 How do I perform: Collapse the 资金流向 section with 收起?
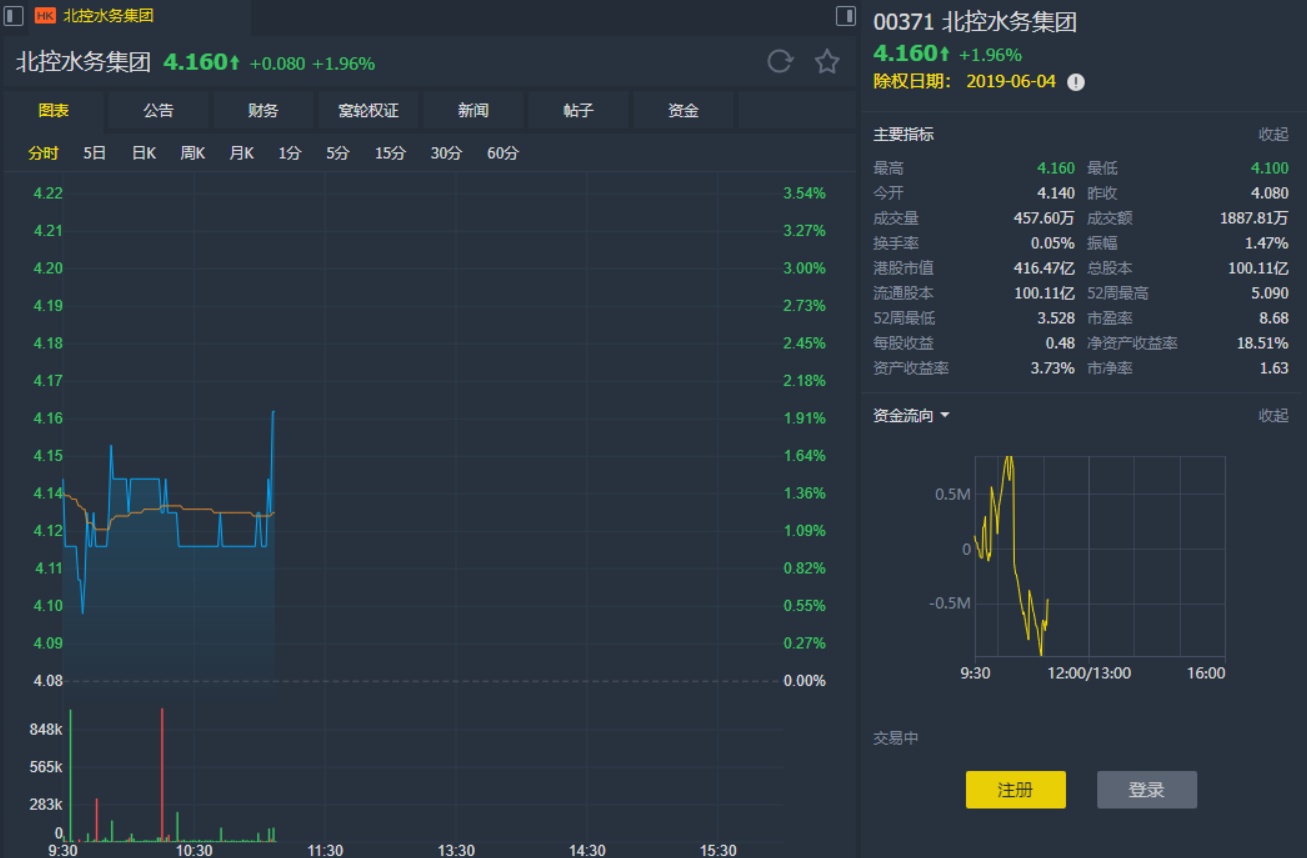click(x=1273, y=416)
